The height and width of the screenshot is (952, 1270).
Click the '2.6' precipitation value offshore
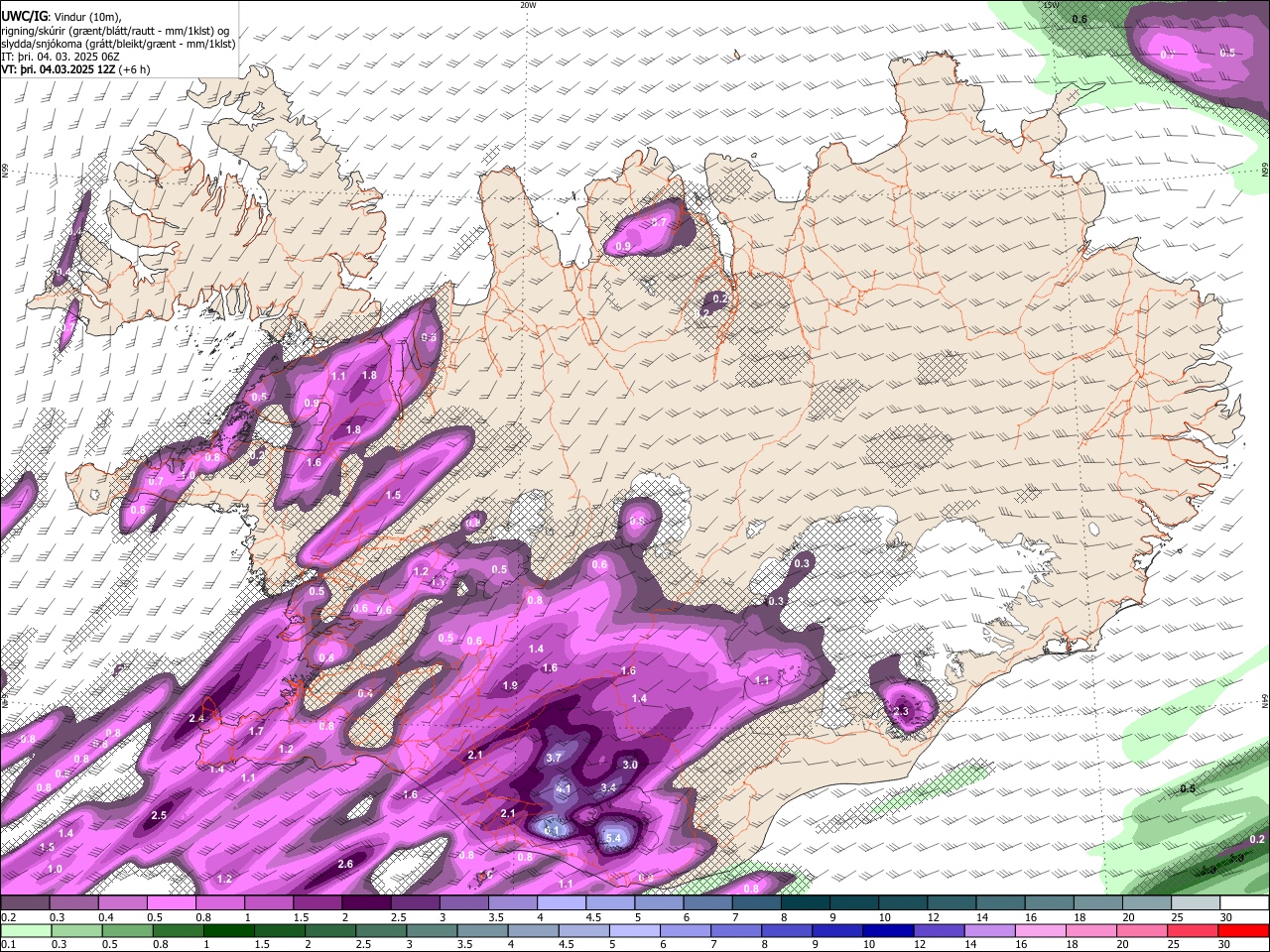(x=345, y=864)
